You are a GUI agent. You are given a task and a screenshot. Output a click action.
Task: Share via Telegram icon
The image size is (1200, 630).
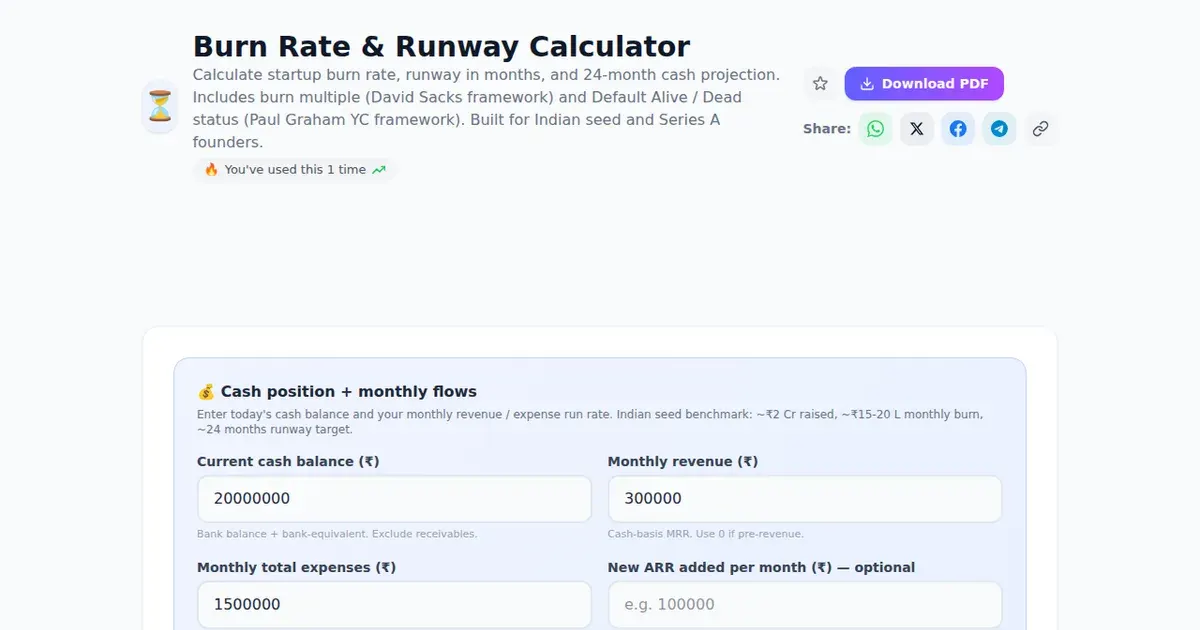coord(999,129)
